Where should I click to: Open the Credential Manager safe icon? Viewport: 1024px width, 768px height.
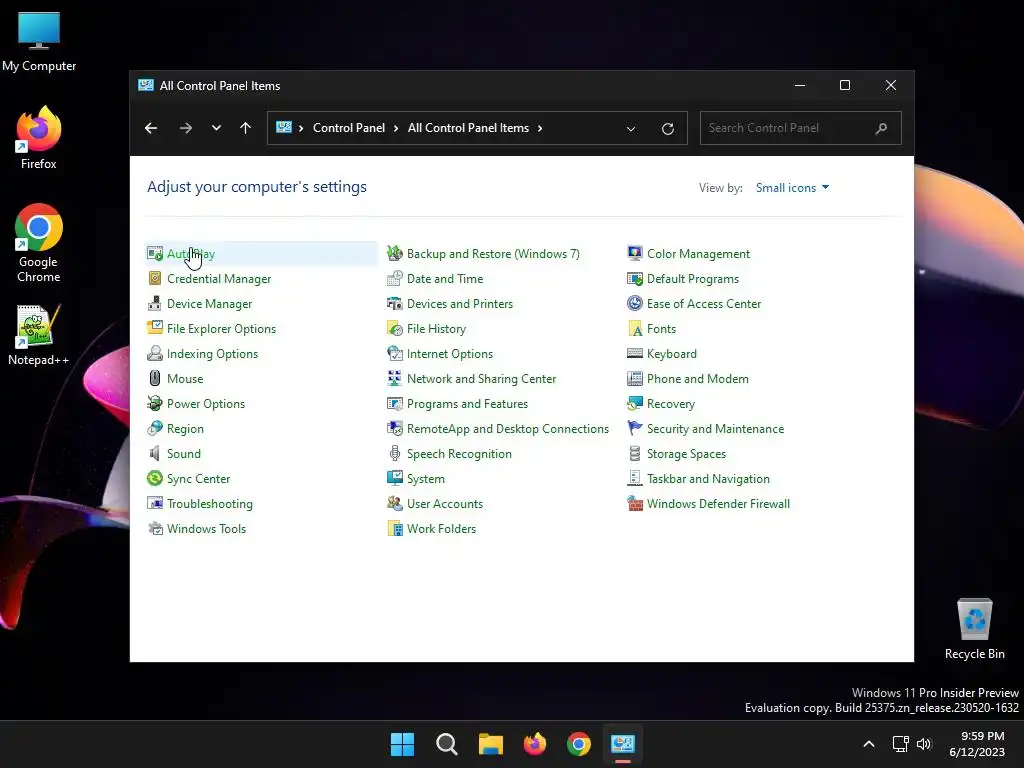tap(155, 279)
